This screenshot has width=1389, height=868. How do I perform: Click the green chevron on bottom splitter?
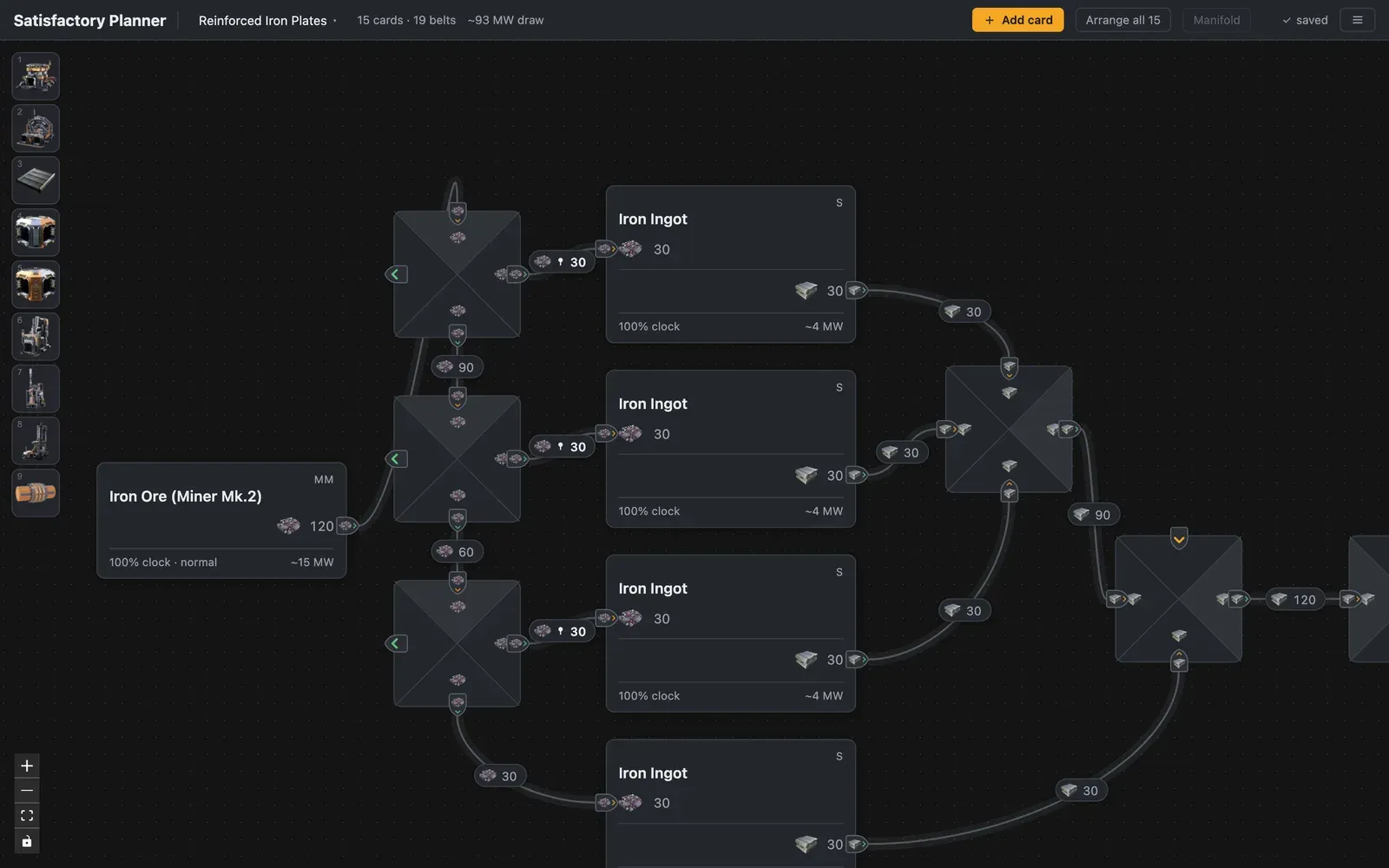pyautogui.click(x=396, y=643)
